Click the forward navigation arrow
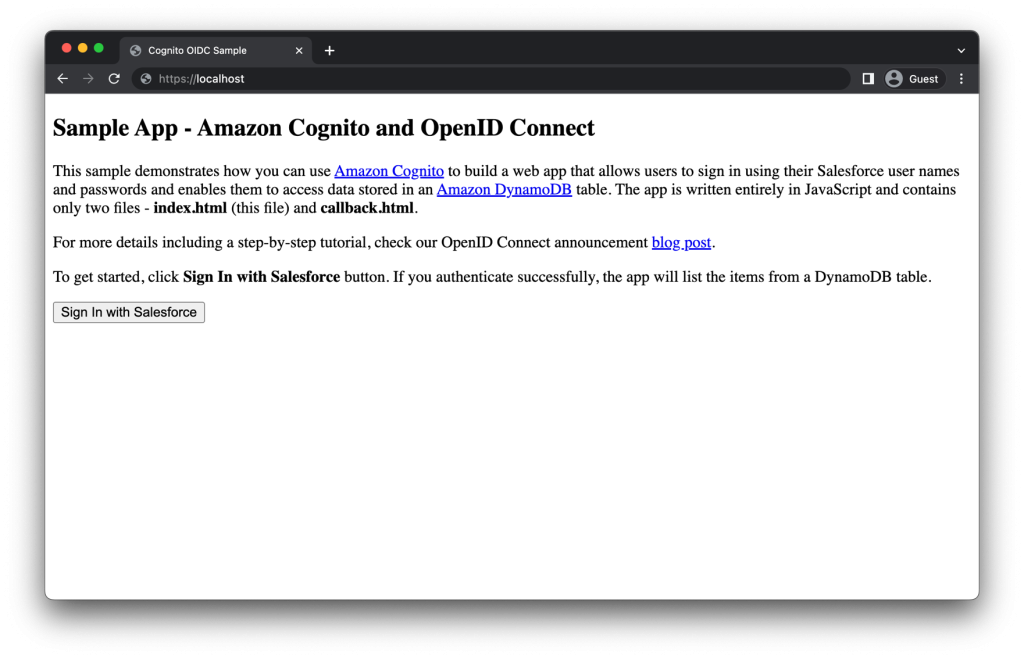The image size is (1024, 659). click(x=88, y=79)
